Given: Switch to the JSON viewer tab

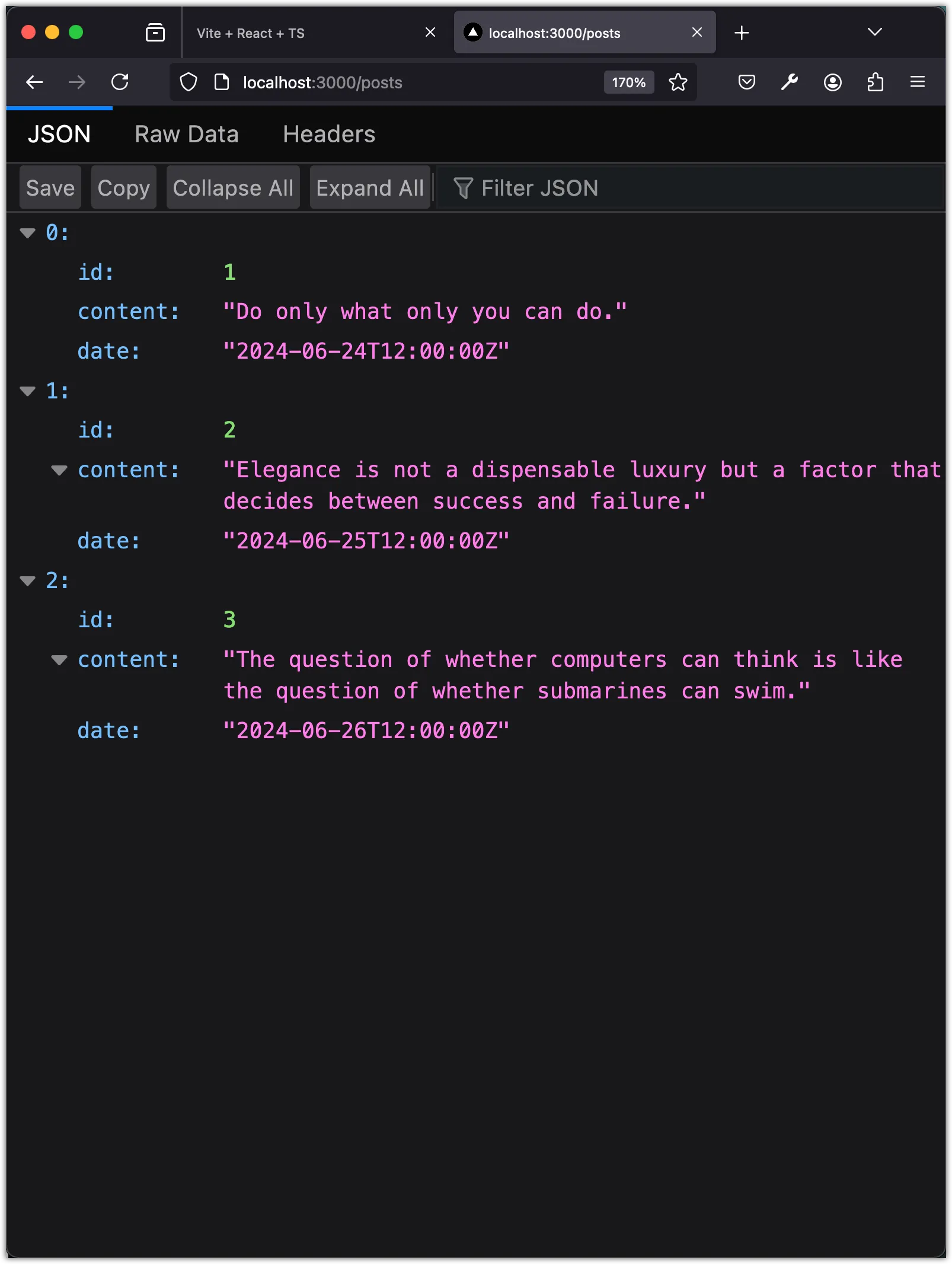Looking at the screenshot, I should [x=59, y=135].
